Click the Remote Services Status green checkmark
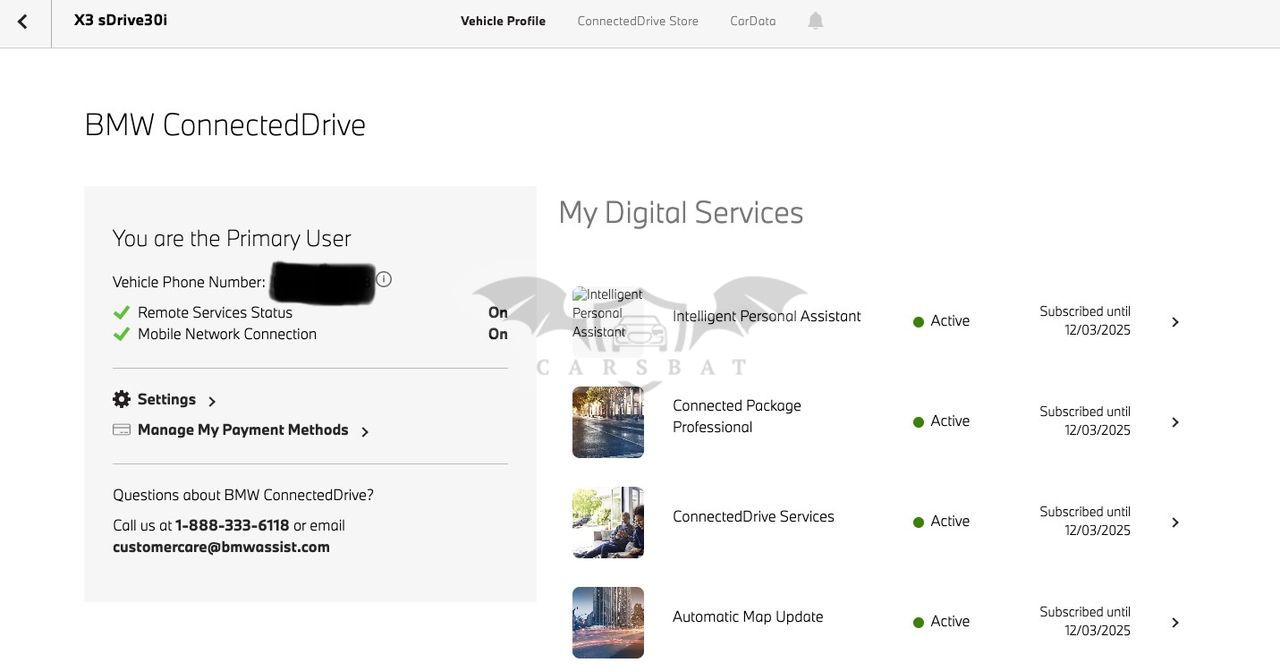The width and height of the screenshot is (1280, 672). pyautogui.click(x=122, y=313)
